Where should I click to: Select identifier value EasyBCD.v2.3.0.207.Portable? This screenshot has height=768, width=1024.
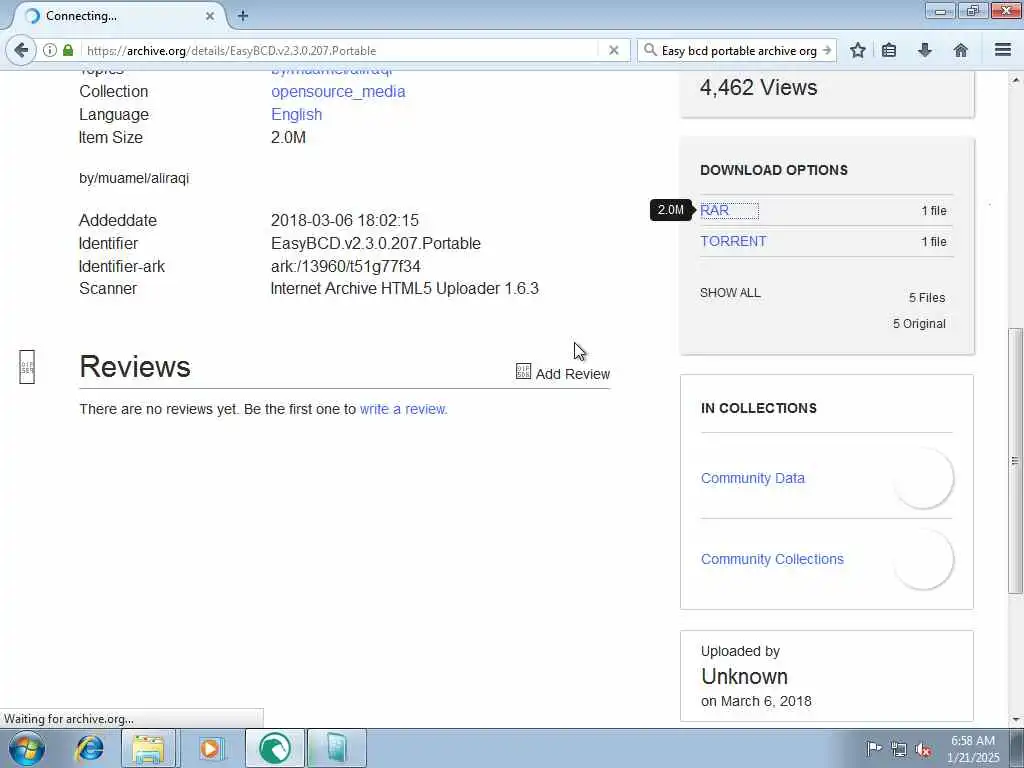376,244
